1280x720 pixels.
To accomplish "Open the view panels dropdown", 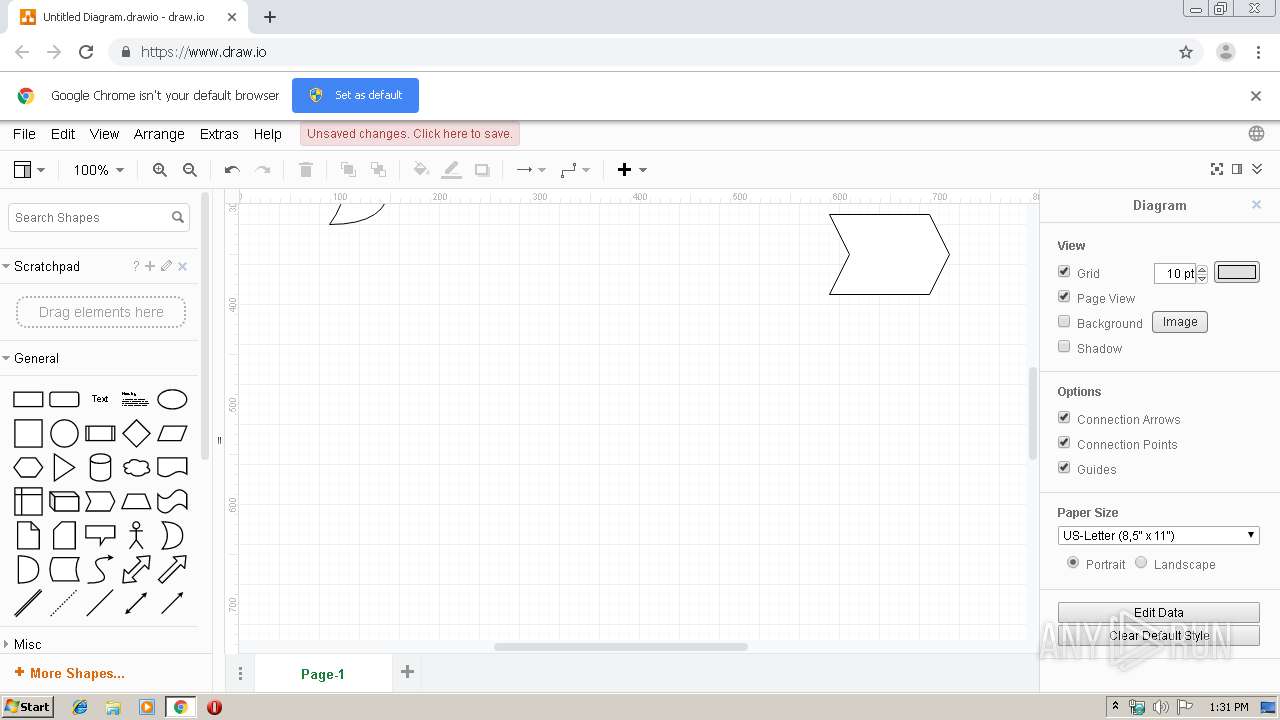I will 29,170.
